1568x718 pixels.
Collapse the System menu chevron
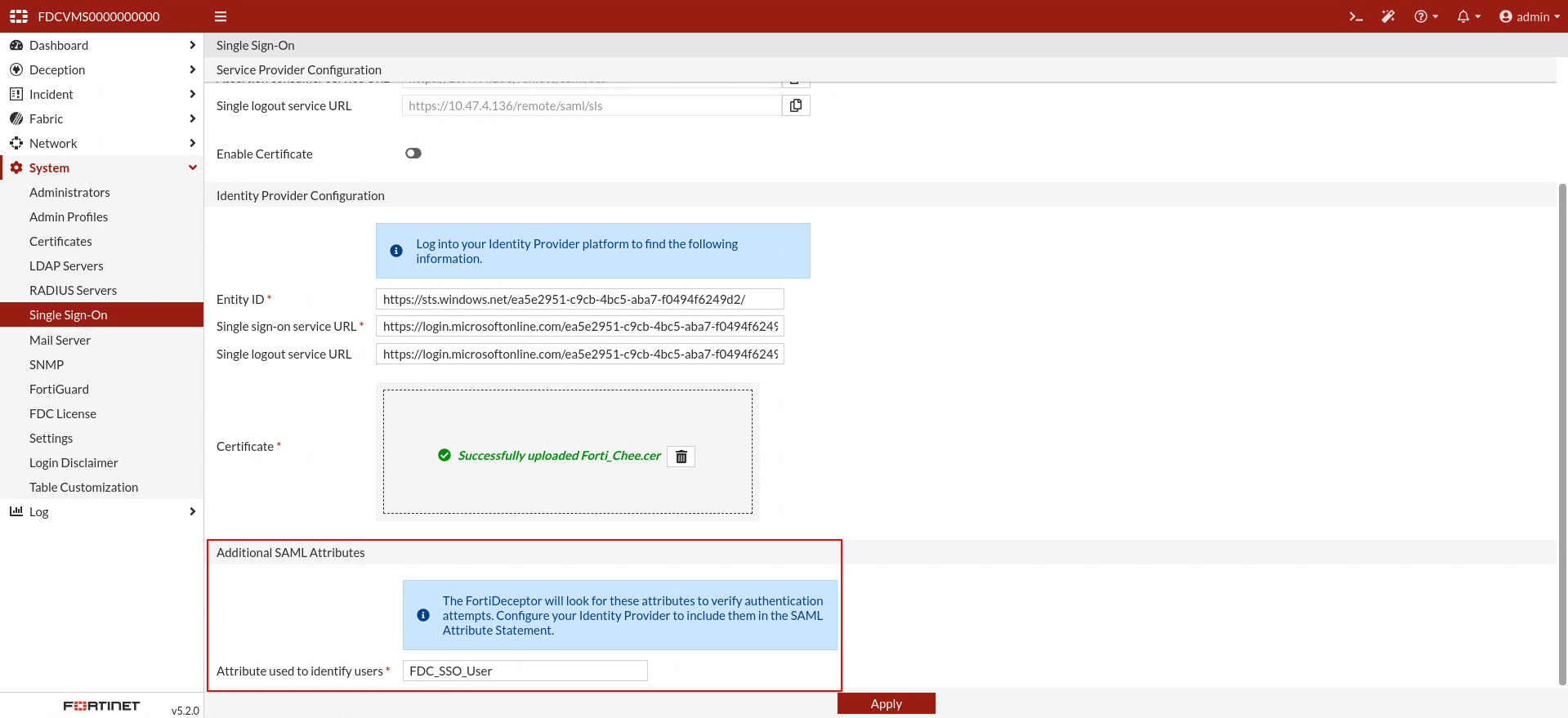click(x=192, y=168)
